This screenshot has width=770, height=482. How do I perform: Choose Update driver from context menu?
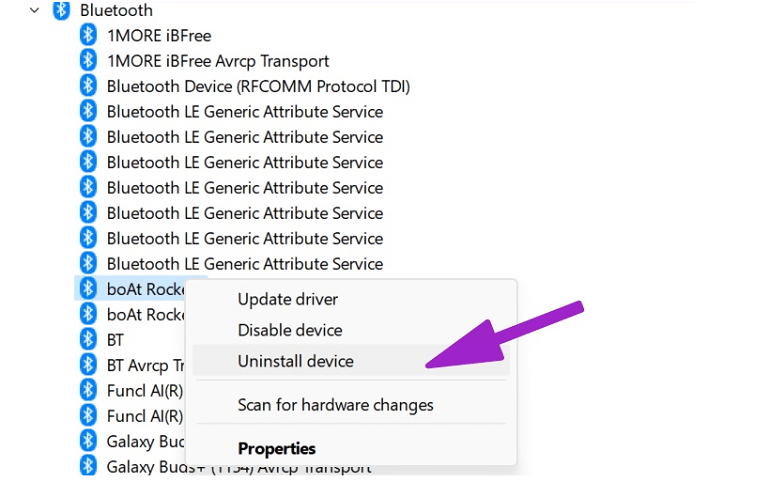tap(288, 299)
